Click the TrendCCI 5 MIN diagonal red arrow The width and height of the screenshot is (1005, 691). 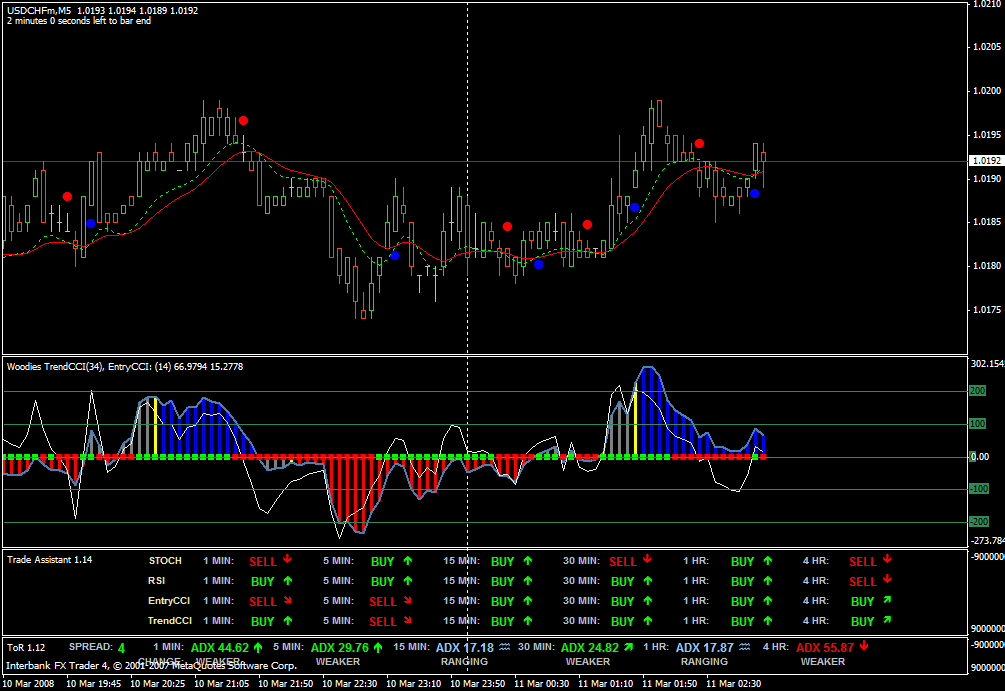[x=408, y=620]
